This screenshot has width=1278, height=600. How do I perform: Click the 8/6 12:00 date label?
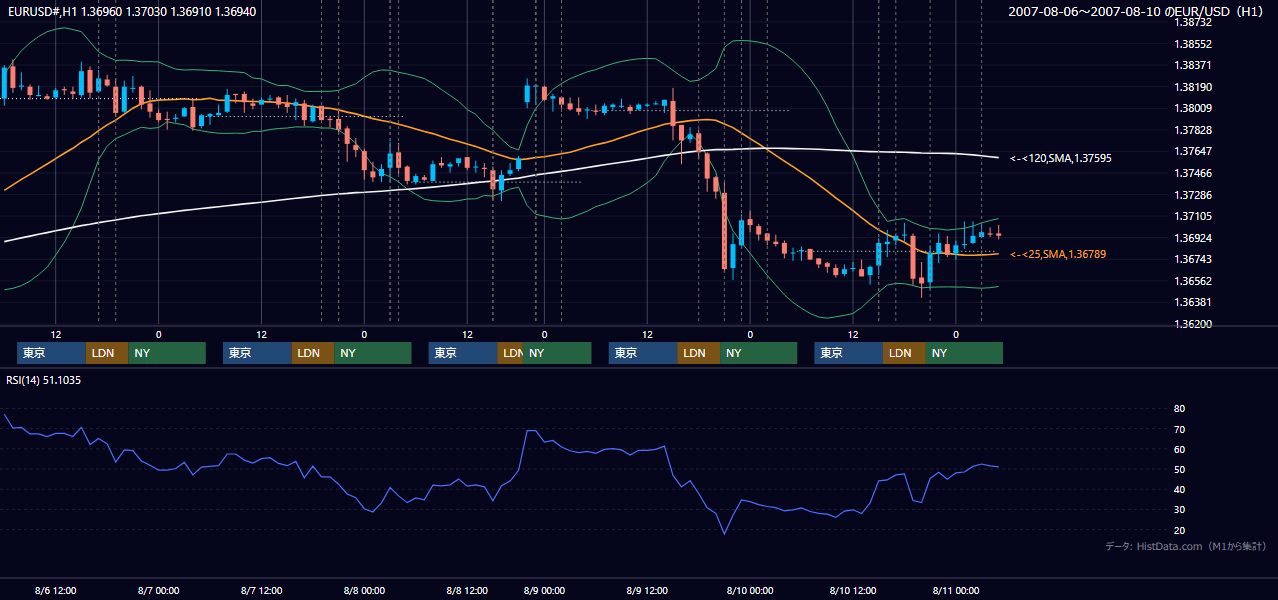click(x=55, y=590)
